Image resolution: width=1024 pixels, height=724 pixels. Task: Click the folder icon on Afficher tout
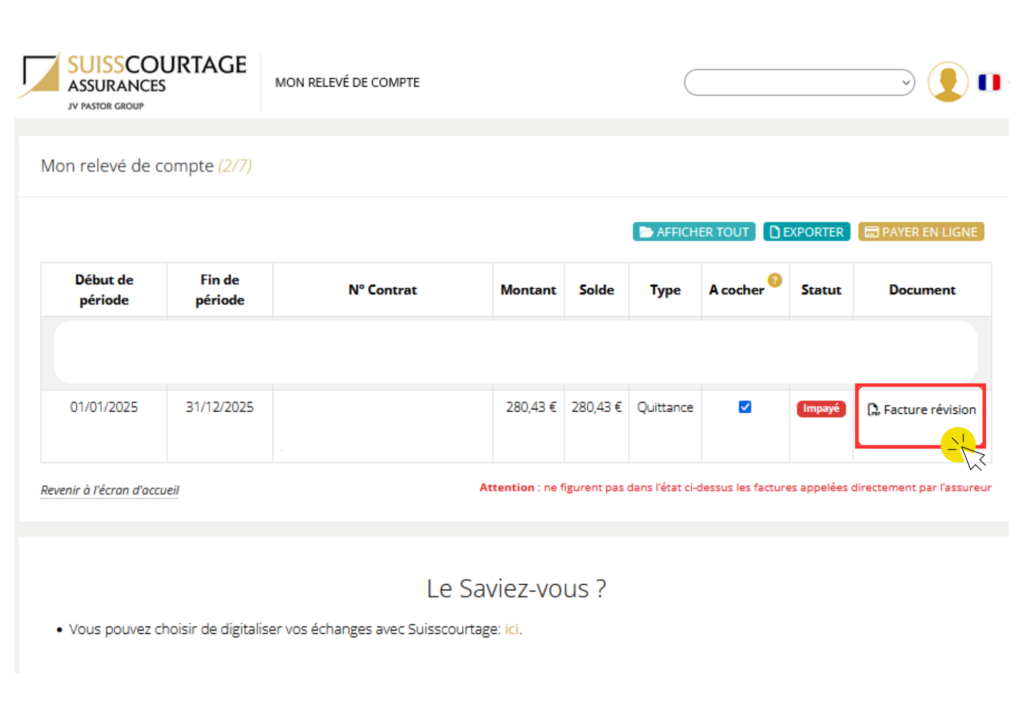(645, 232)
